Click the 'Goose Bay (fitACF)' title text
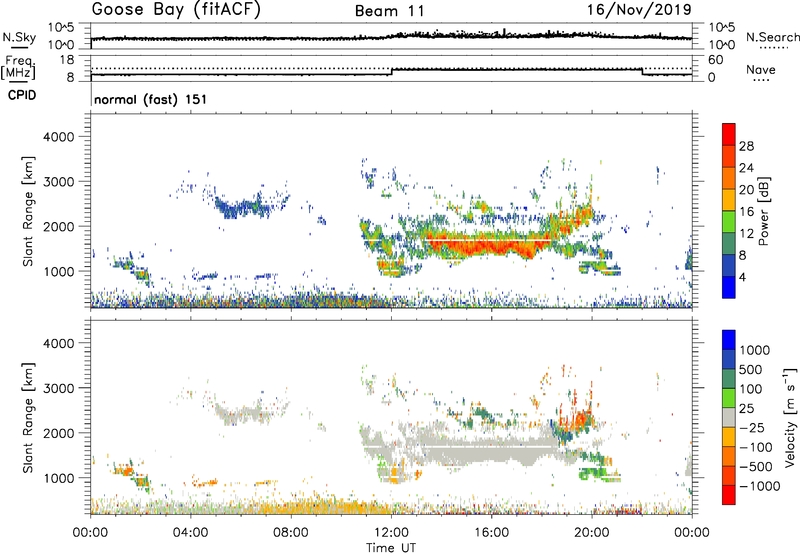This screenshot has height=554, width=800. pyautogui.click(x=176, y=10)
